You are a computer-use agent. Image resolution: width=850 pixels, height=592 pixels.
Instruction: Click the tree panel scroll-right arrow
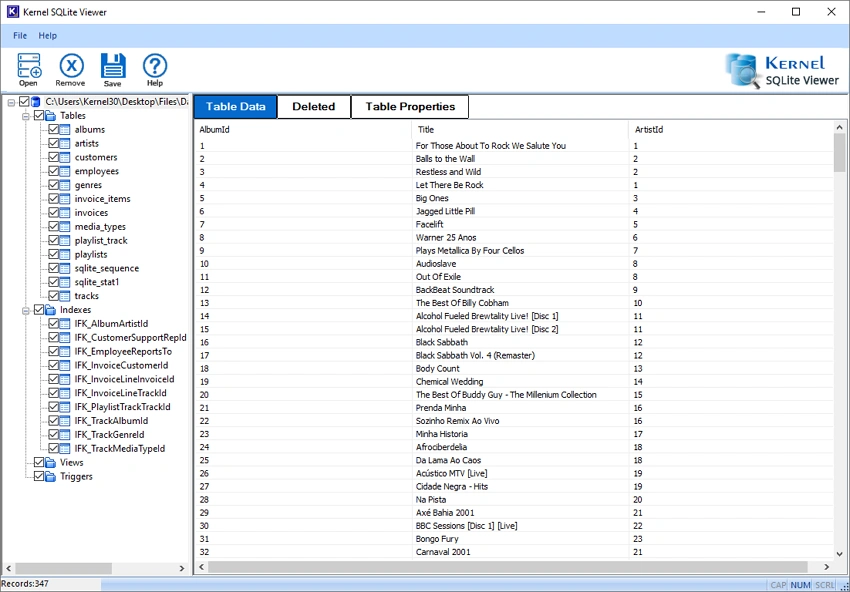[182, 569]
